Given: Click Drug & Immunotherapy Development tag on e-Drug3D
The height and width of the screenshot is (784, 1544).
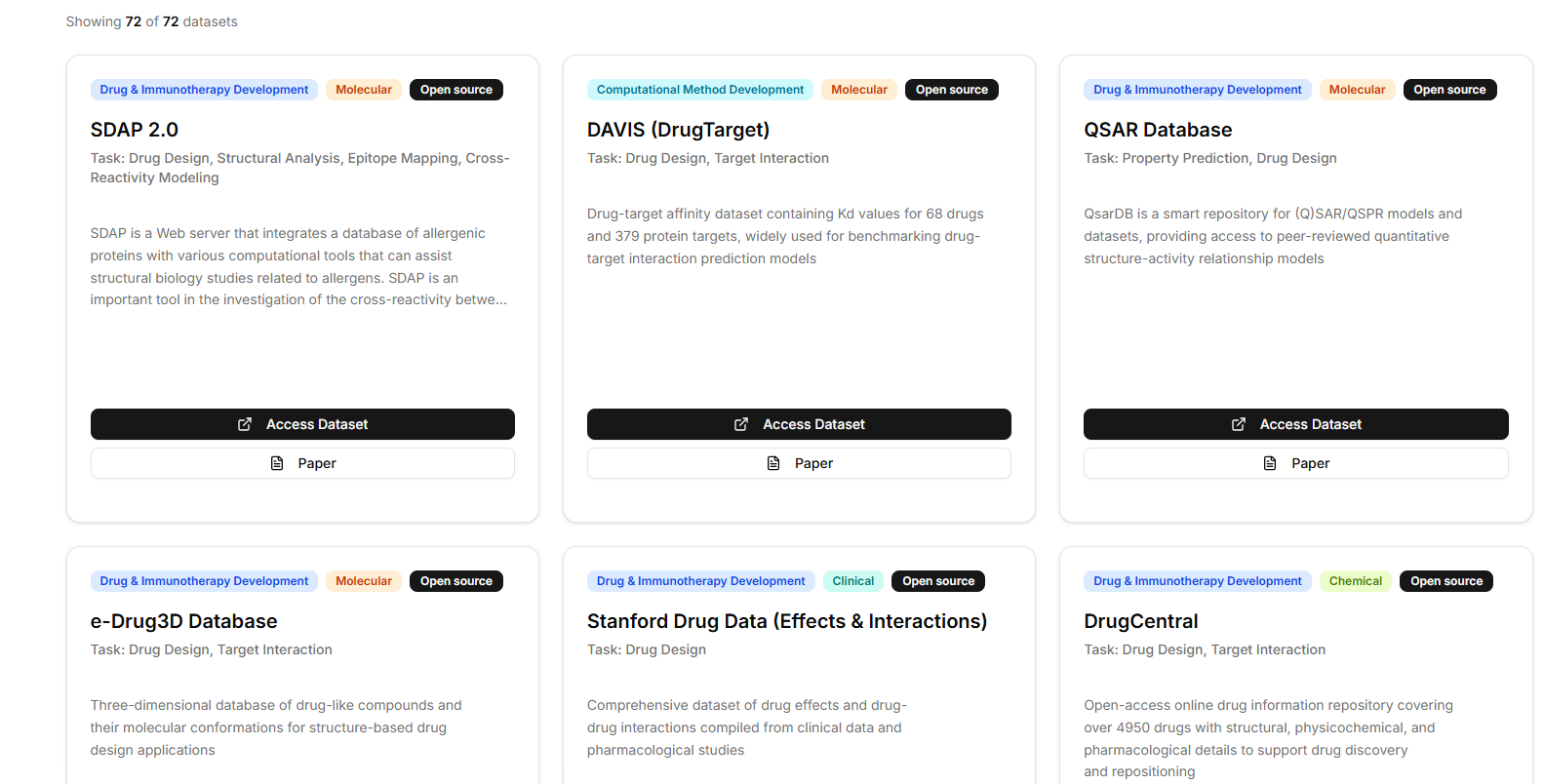Looking at the screenshot, I should 204,581.
